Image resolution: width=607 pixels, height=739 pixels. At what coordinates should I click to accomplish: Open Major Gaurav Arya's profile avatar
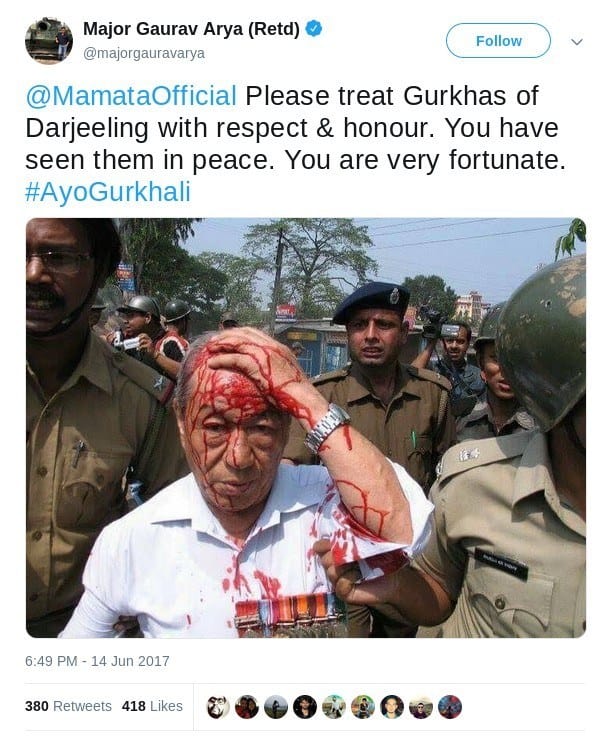pos(49,41)
